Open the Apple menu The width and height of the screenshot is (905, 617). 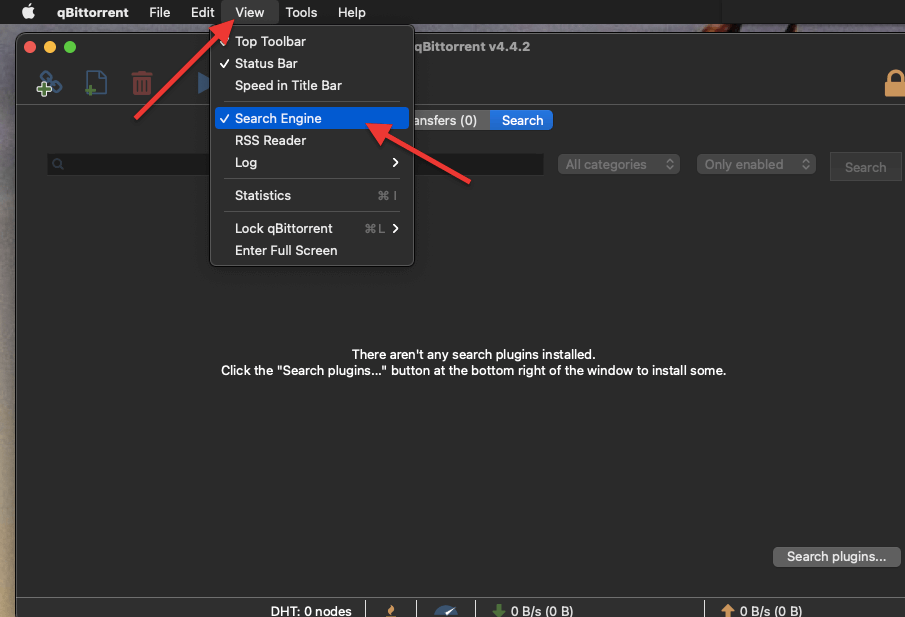coord(28,12)
